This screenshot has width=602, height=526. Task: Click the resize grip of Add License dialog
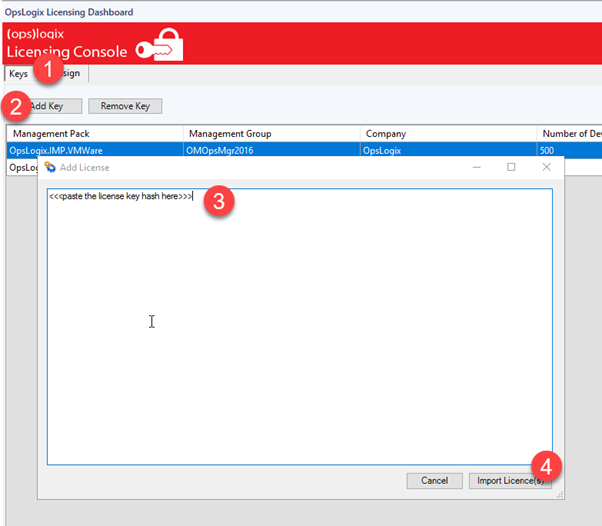[560, 495]
